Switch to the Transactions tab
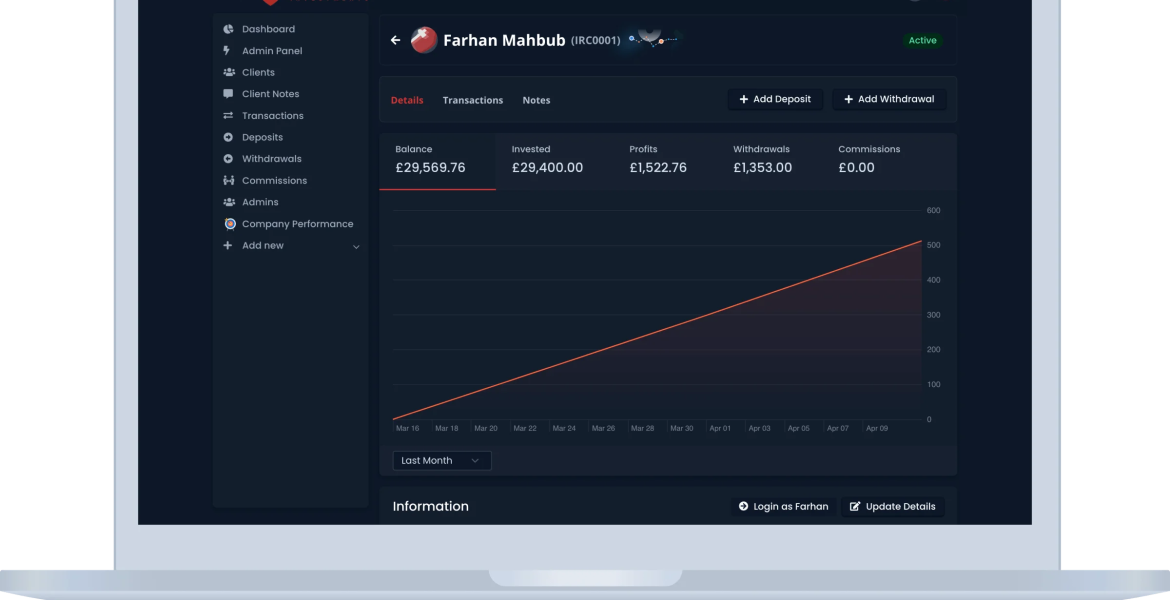Viewport: 1170px width, 600px height. (x=472, y=100)
